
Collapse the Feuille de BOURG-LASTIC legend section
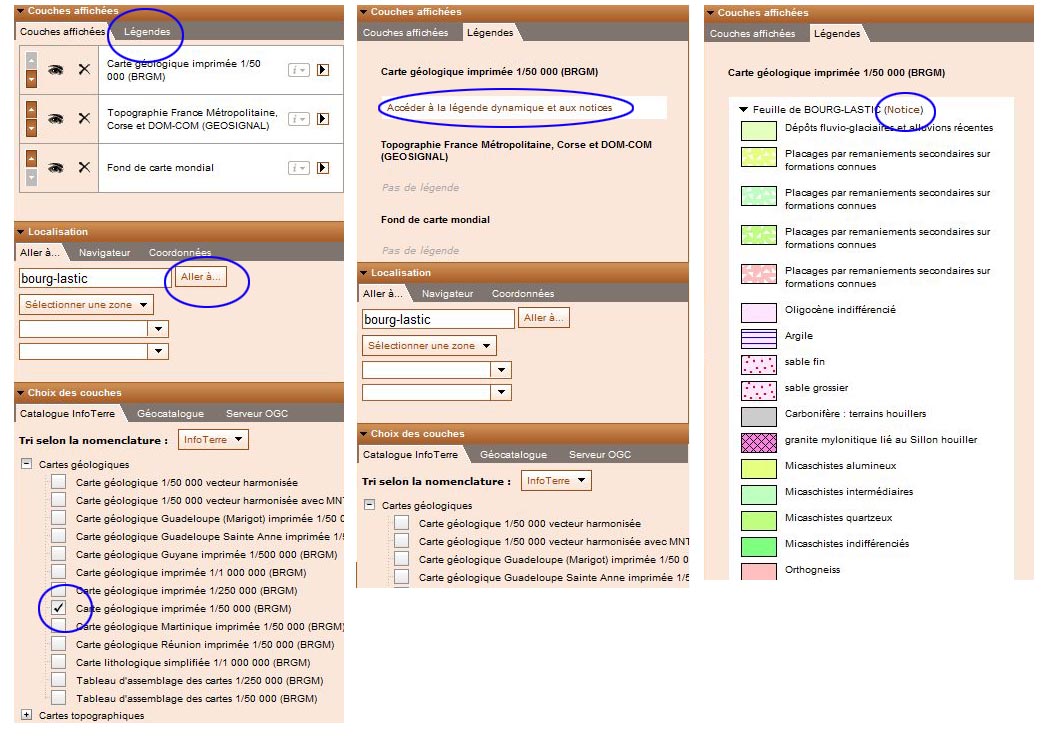point(743,109)
